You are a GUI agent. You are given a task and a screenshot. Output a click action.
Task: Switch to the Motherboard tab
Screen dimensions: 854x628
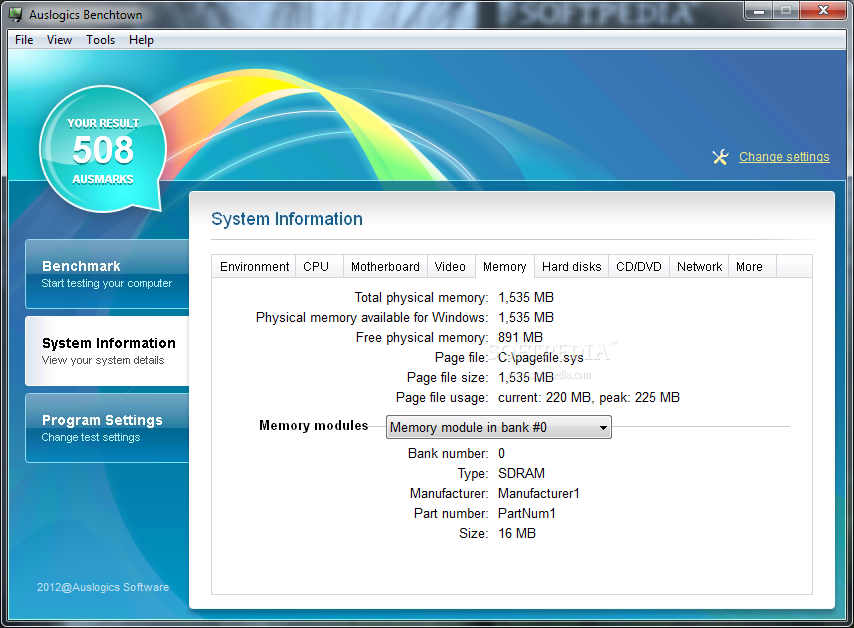385,266
